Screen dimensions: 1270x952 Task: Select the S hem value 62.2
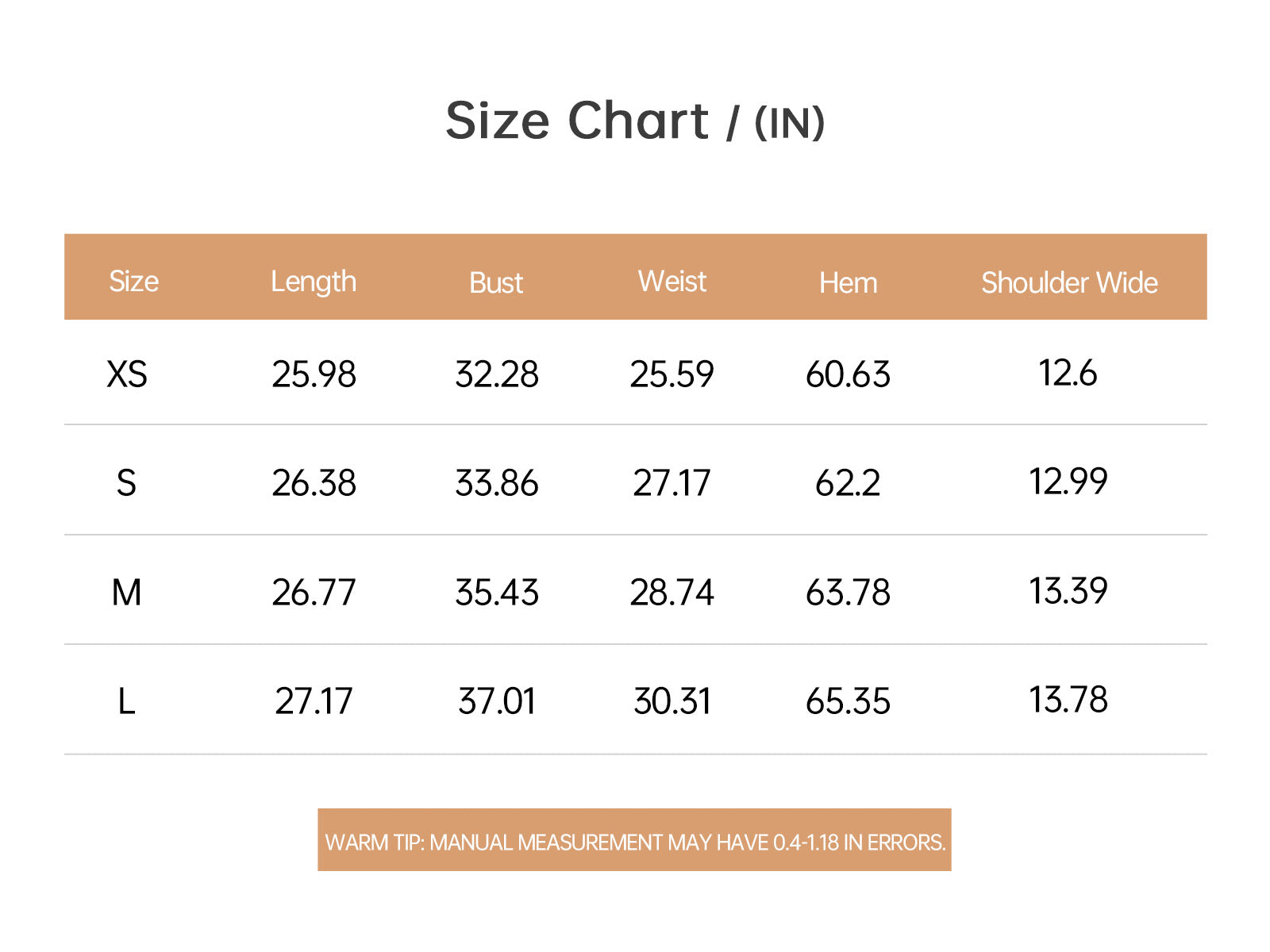(x=848, y=483)
